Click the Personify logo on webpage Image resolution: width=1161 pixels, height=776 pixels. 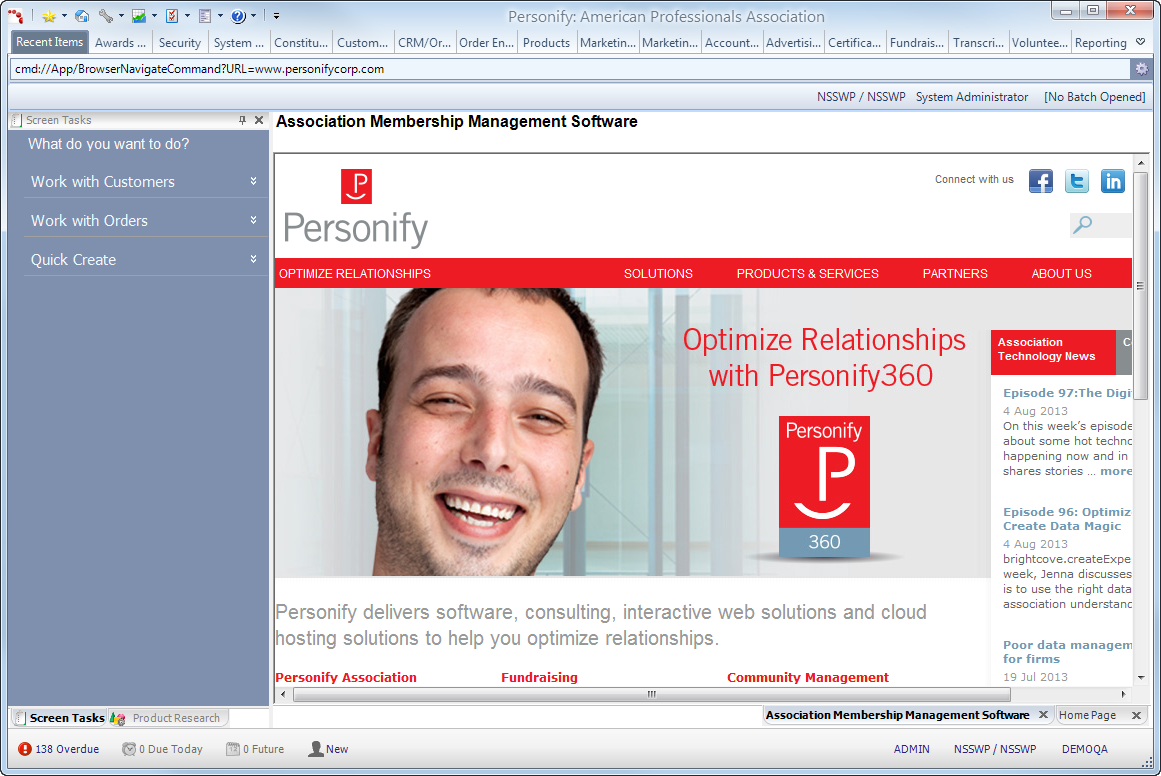click(x=355, y=208)
